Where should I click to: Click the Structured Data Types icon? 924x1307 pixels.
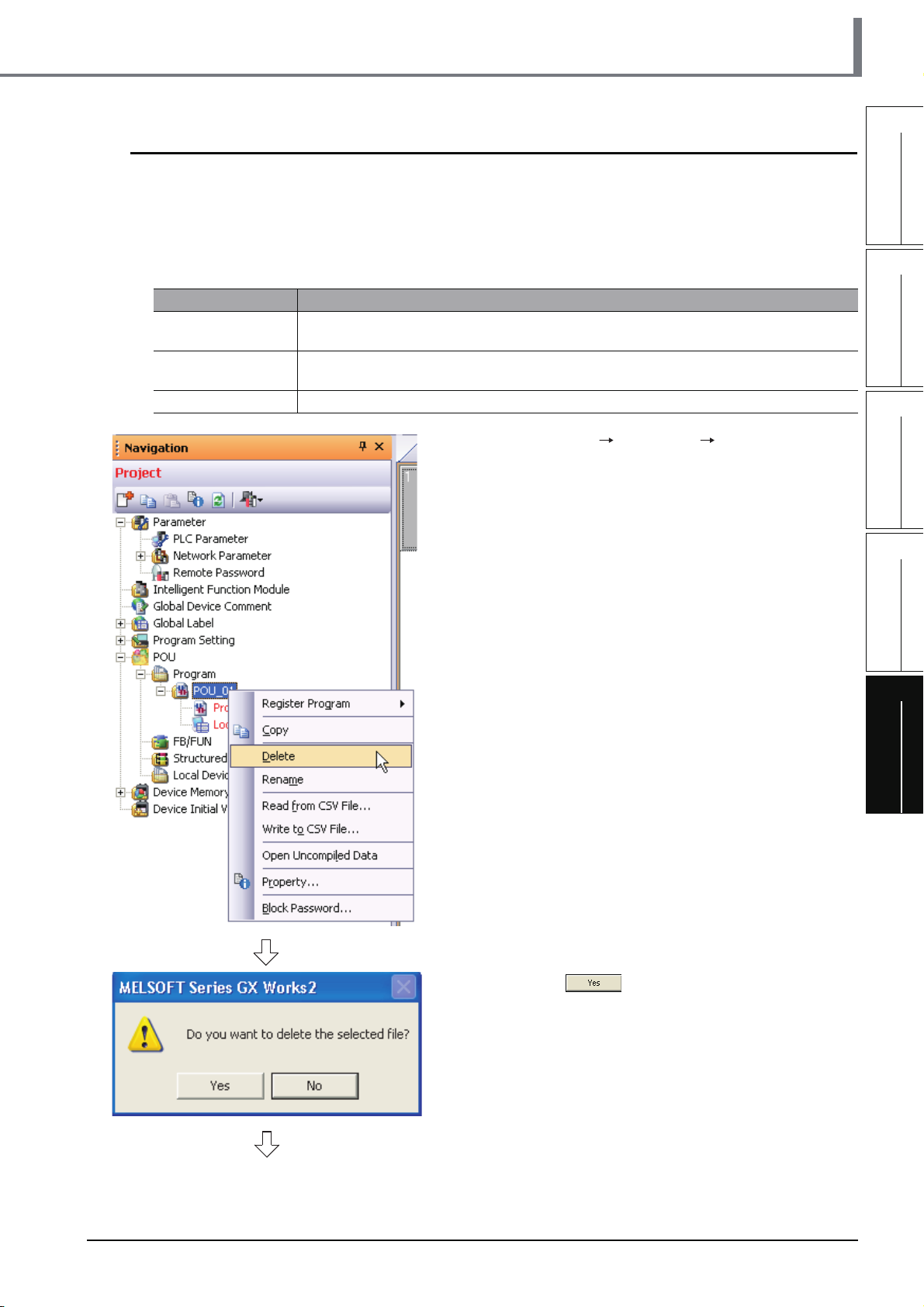click(x=161, y=759)
